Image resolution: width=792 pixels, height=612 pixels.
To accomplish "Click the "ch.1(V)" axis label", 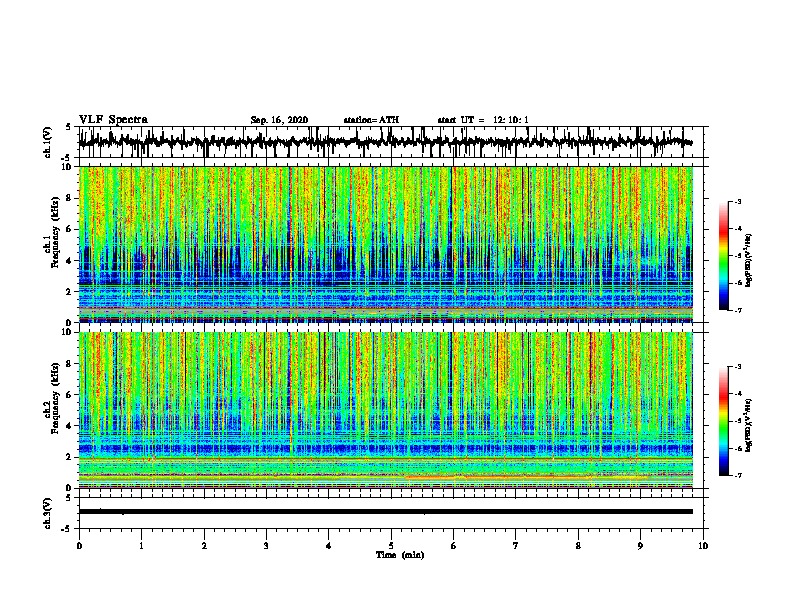I will (48, 142).
